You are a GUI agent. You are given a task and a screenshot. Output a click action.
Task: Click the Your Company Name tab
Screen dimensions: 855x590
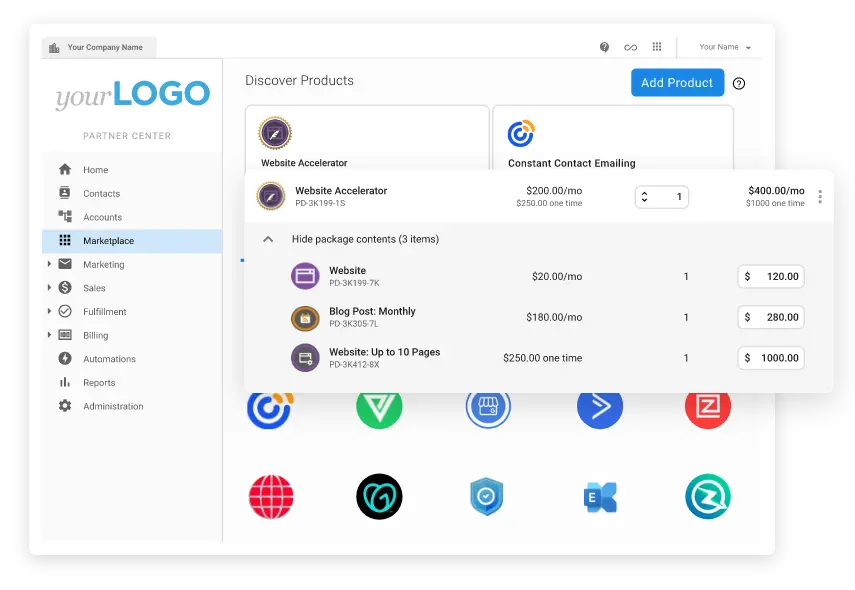tap(99, 47)
